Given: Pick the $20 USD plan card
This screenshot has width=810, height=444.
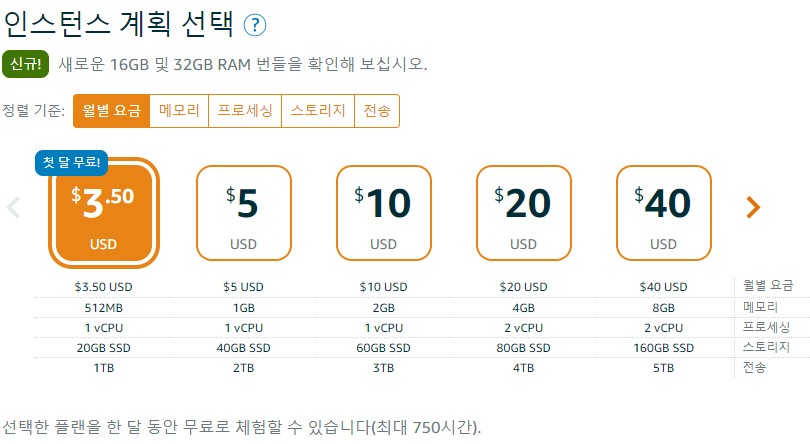Looking at the screenshot, I should (x=523, y=213).
